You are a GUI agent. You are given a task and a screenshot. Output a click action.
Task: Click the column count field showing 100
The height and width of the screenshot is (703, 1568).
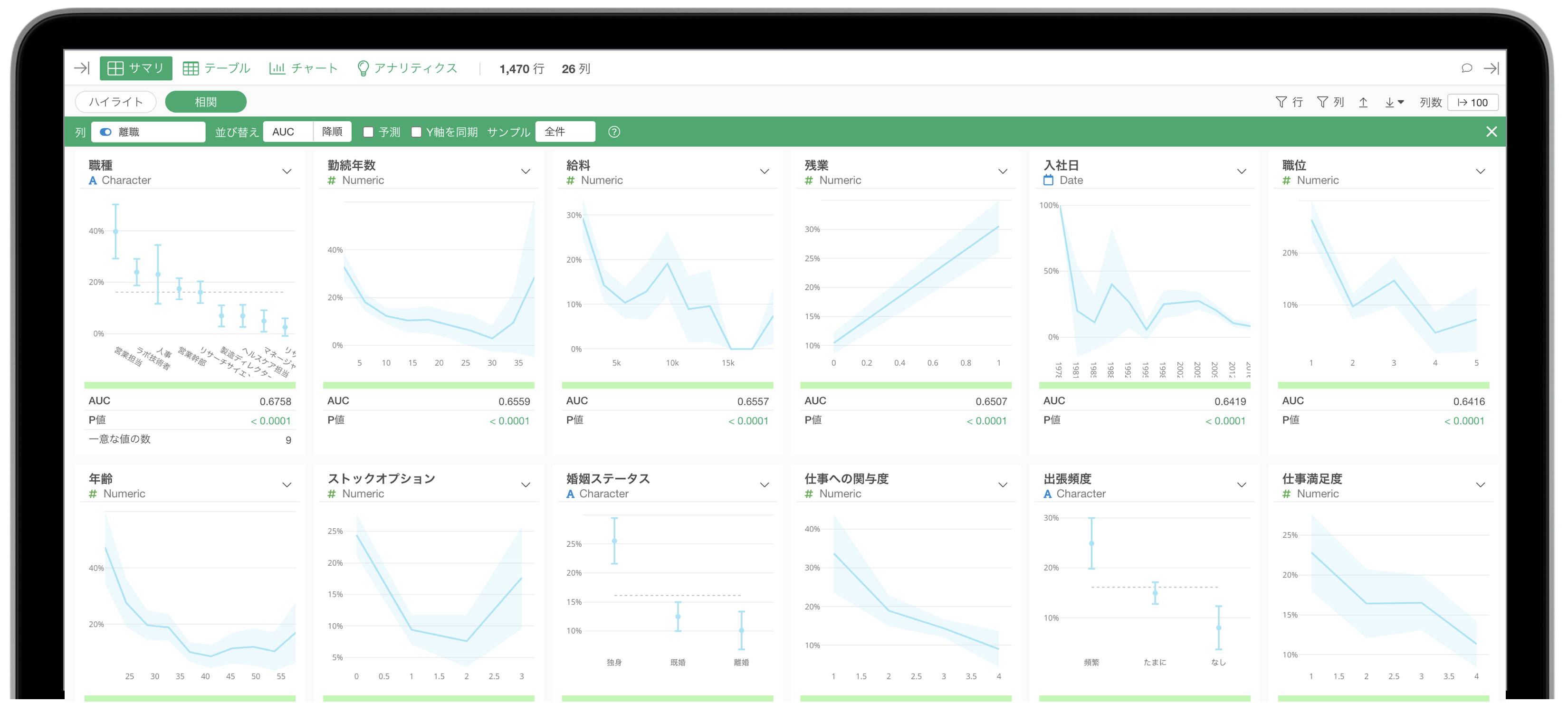[x=1472, y=102]
